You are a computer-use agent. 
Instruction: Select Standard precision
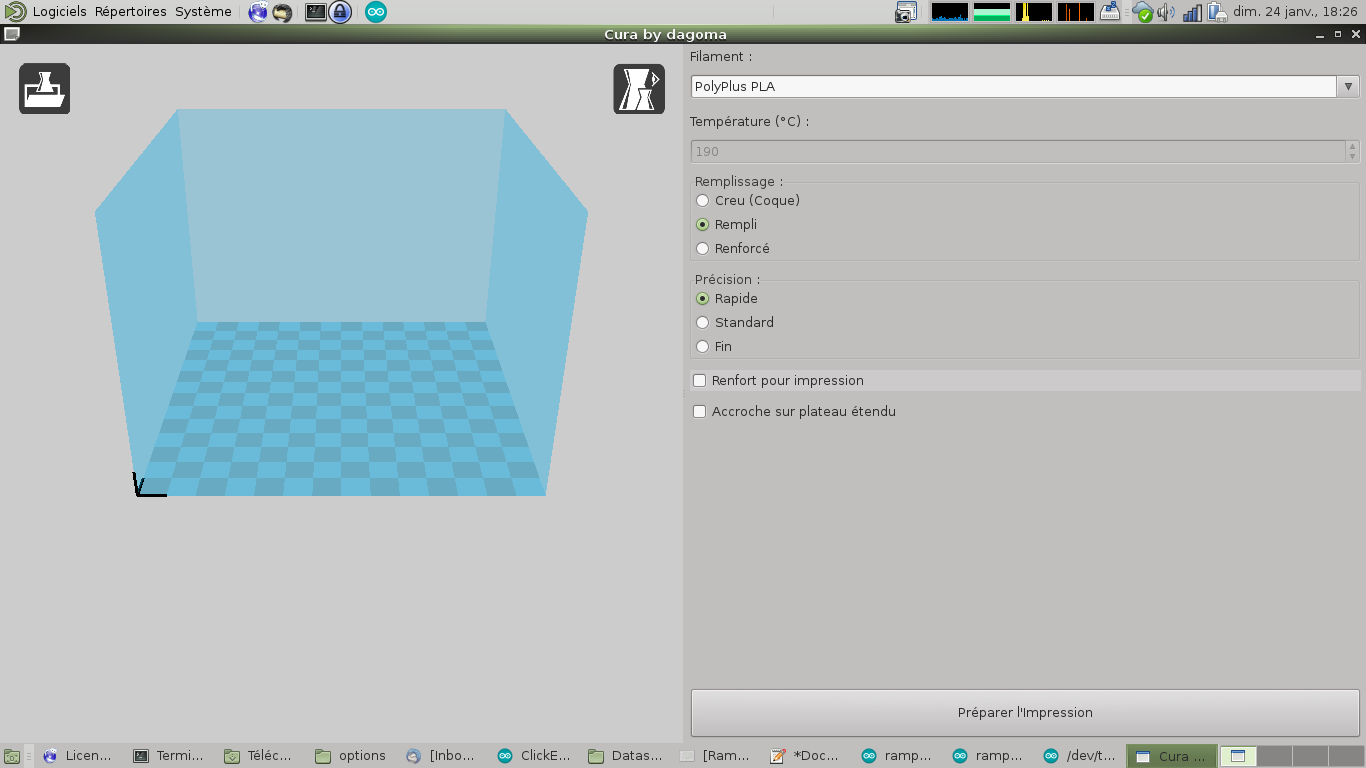click(x=735, y=322)
